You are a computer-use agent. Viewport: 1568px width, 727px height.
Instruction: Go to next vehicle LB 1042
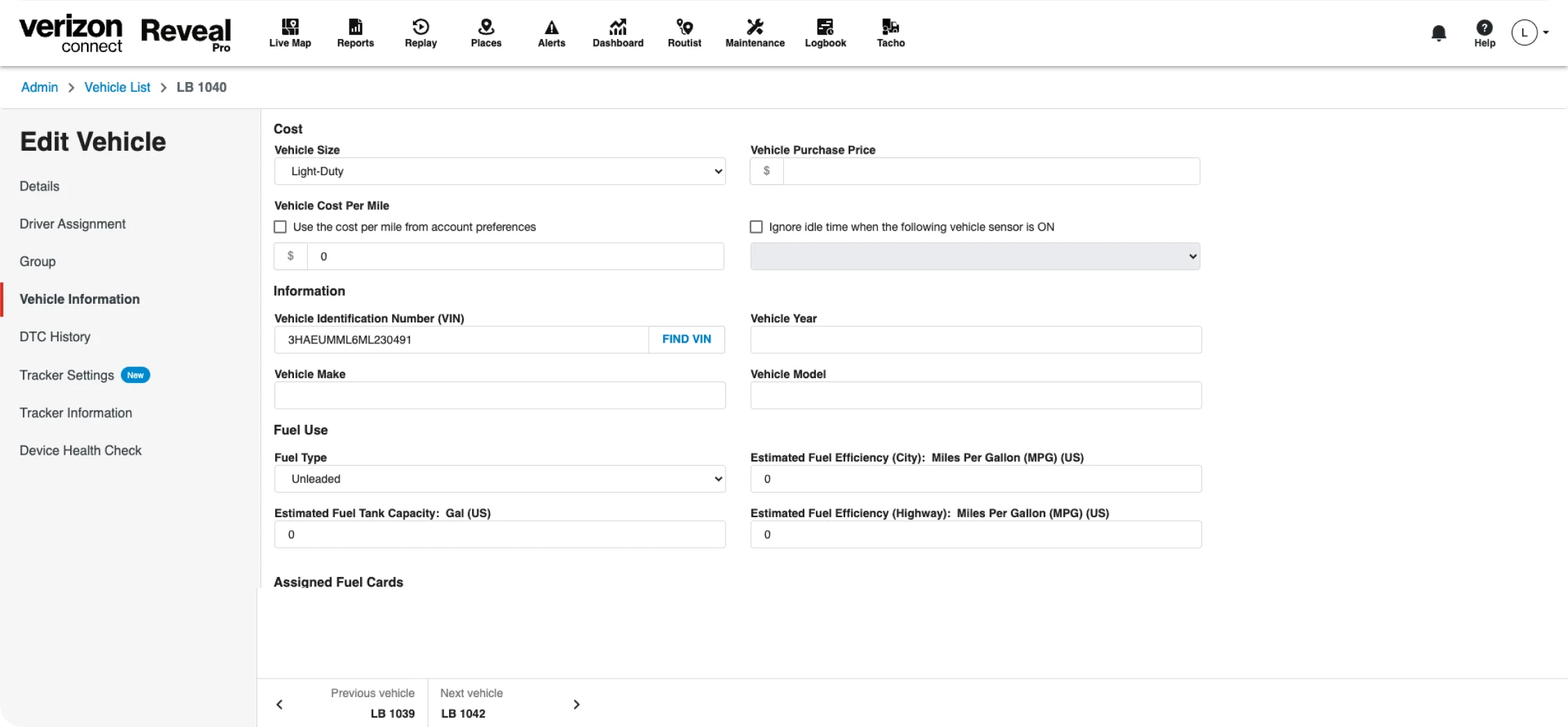coord(472,703)
